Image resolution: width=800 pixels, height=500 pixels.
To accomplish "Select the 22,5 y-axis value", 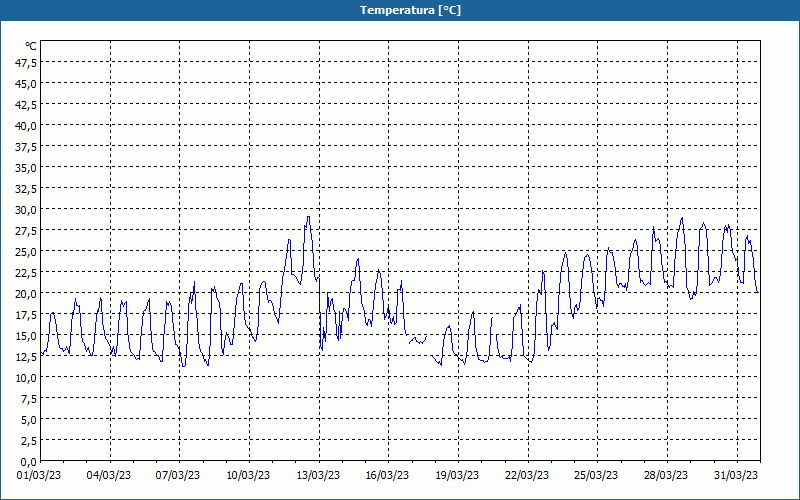I will (27, 272).
